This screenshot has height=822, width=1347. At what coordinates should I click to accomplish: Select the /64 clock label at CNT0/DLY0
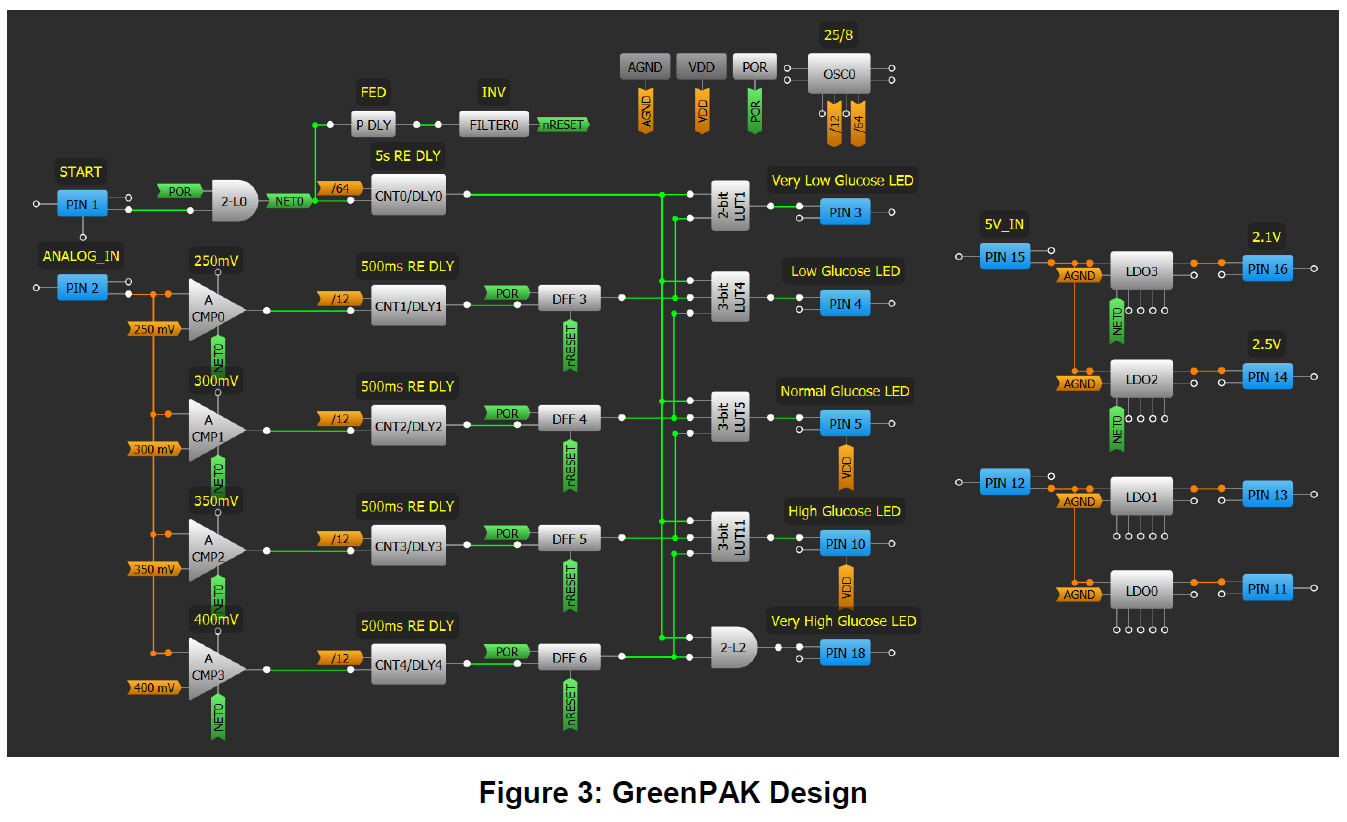pyautogui.click(x=339, y=188)
